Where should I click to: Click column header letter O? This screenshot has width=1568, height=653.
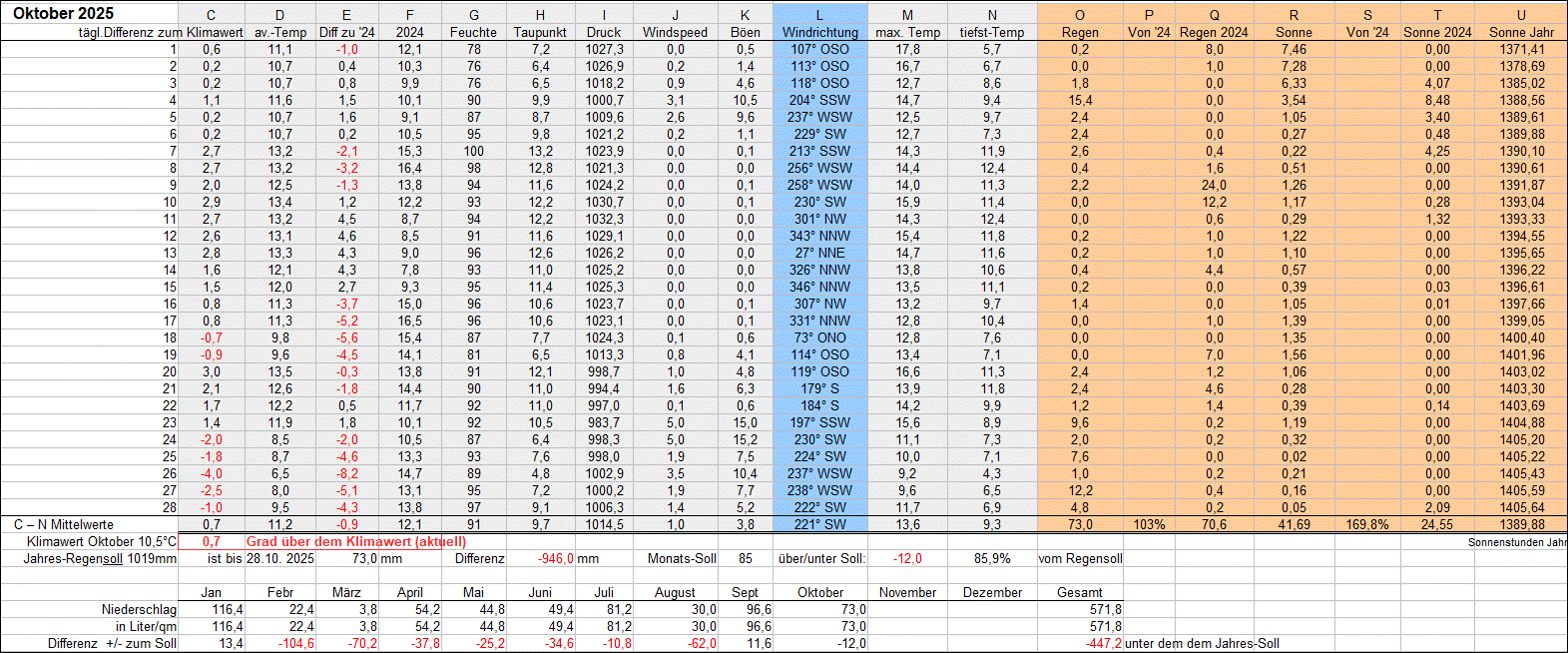[1080, 15]
